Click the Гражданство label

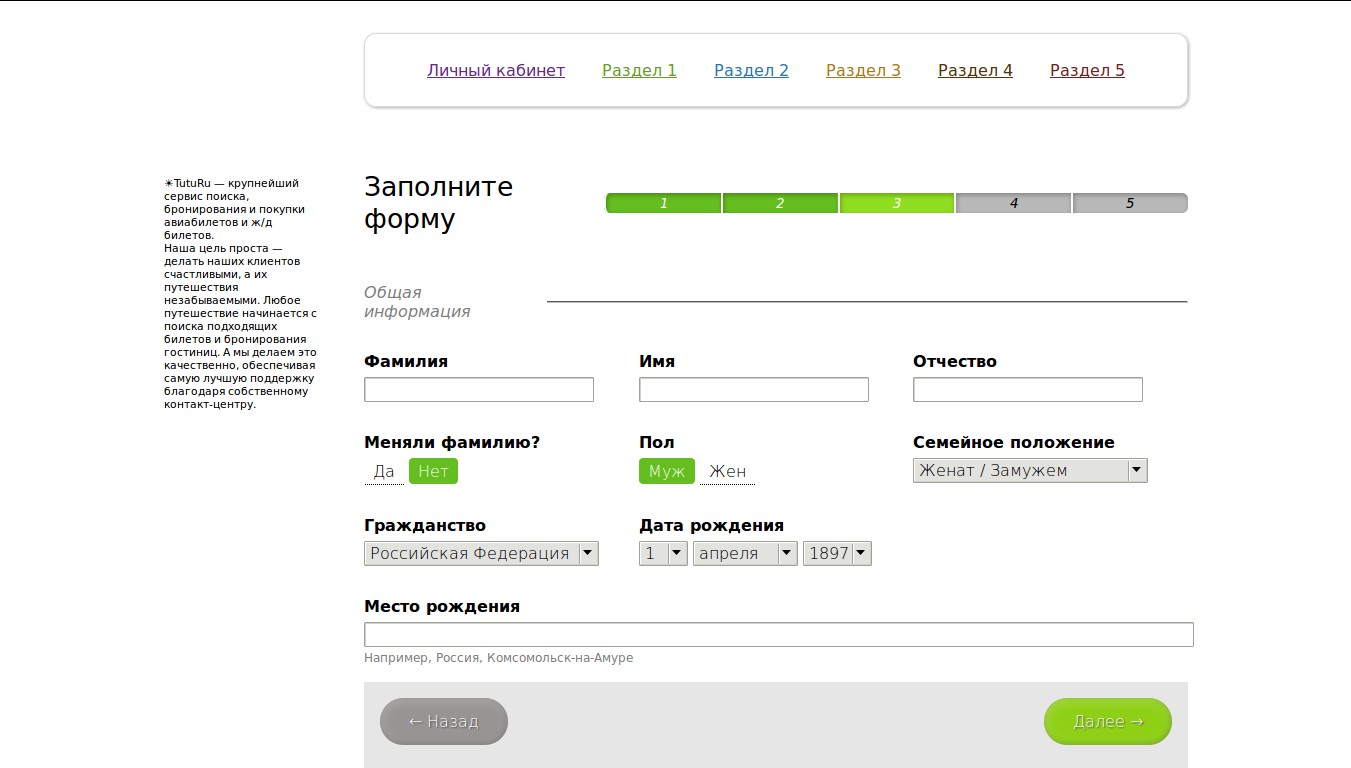(x=425, y=525)
